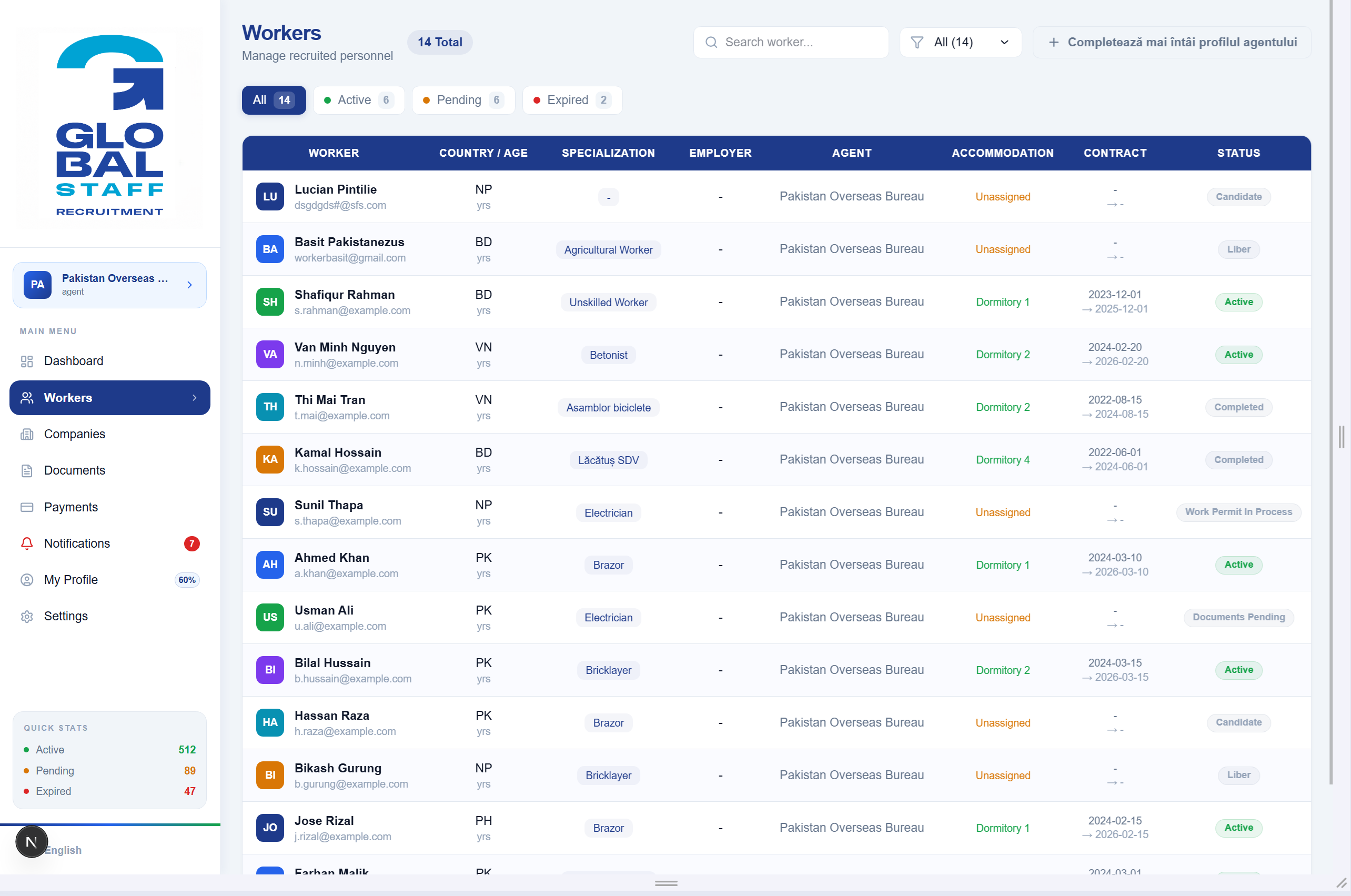Filter by Pending status pill
This screenshot has height=896, width=1351.
[463, 100]
